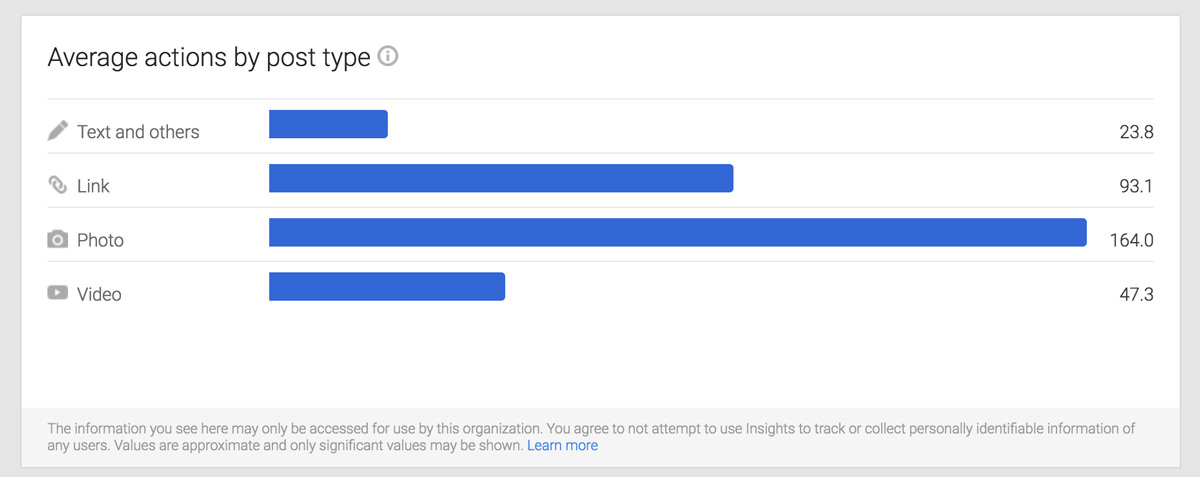Viewport: 1200px width, 477px height.
Task: Select the "Photo" post type label
Action: click(x=100, y=240)
